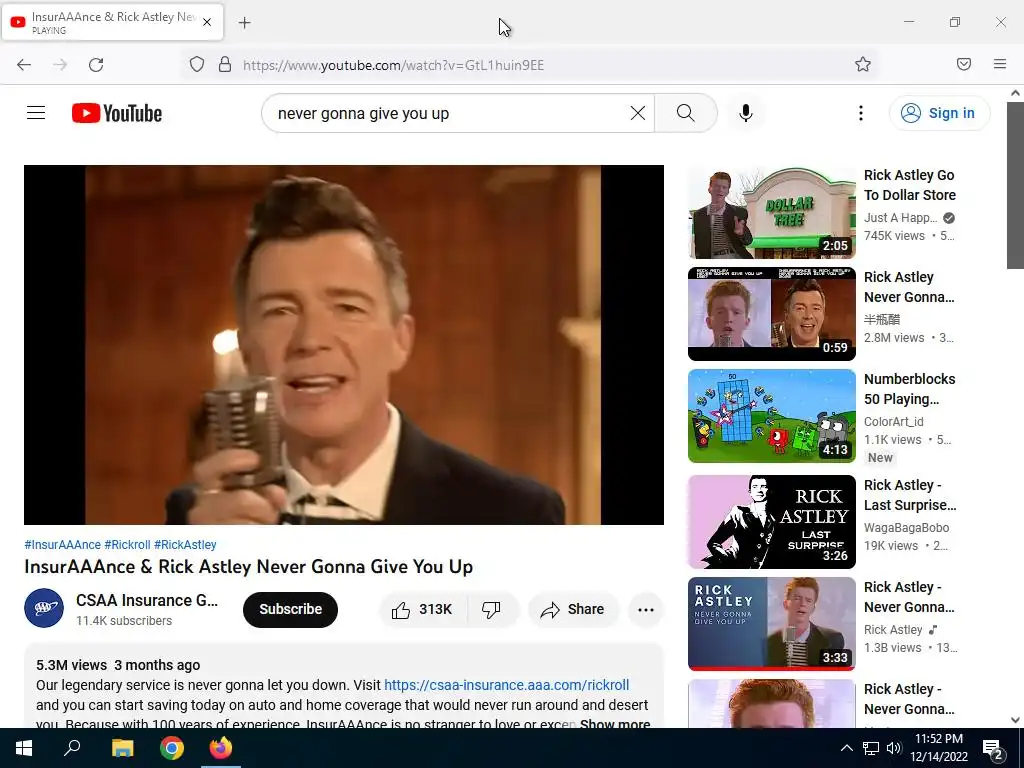Viewport: 1024px width, 768px height.
Task: Visit csaa-insurance.aaa.com/rickroll link
Action: [x=507, y=685]
